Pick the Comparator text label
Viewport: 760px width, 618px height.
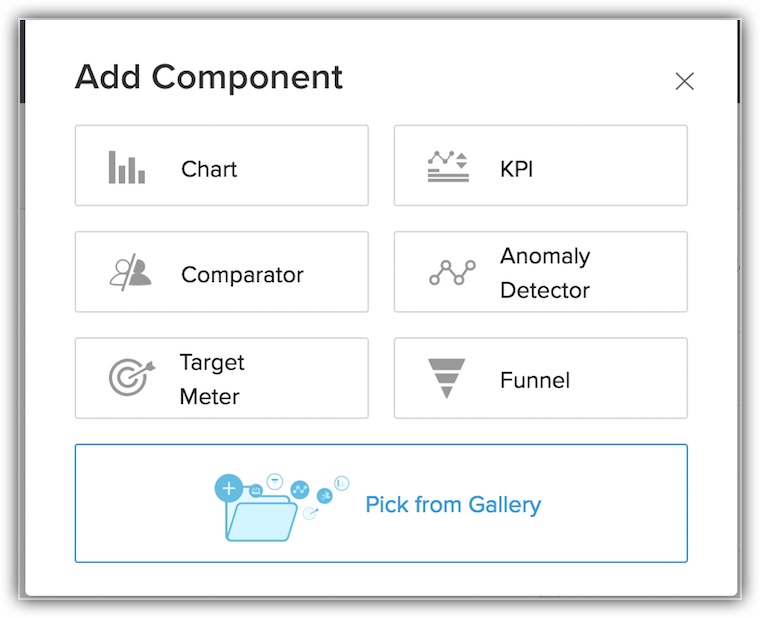(242, 275)
